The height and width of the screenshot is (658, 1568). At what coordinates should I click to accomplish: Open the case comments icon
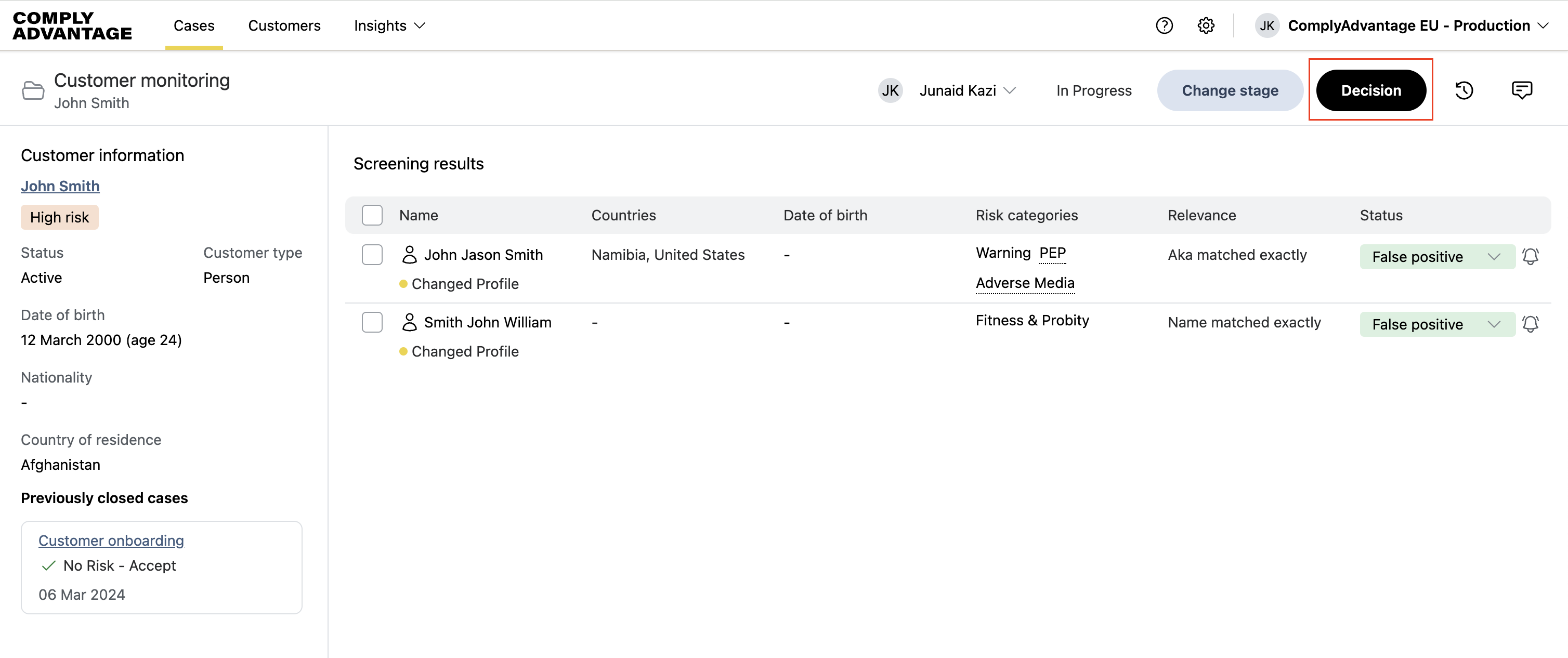pyautogui.click(x=1522, y=90)
